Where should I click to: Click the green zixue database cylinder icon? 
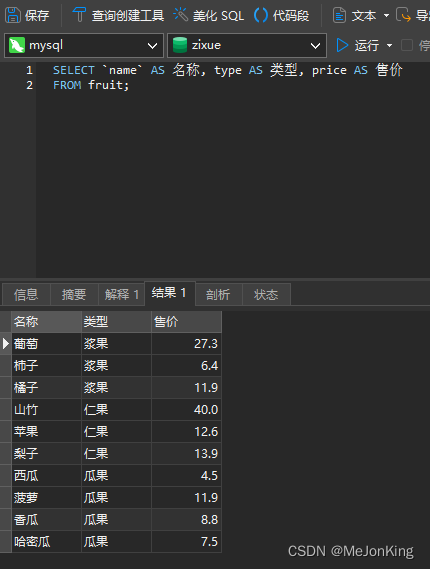180,45
